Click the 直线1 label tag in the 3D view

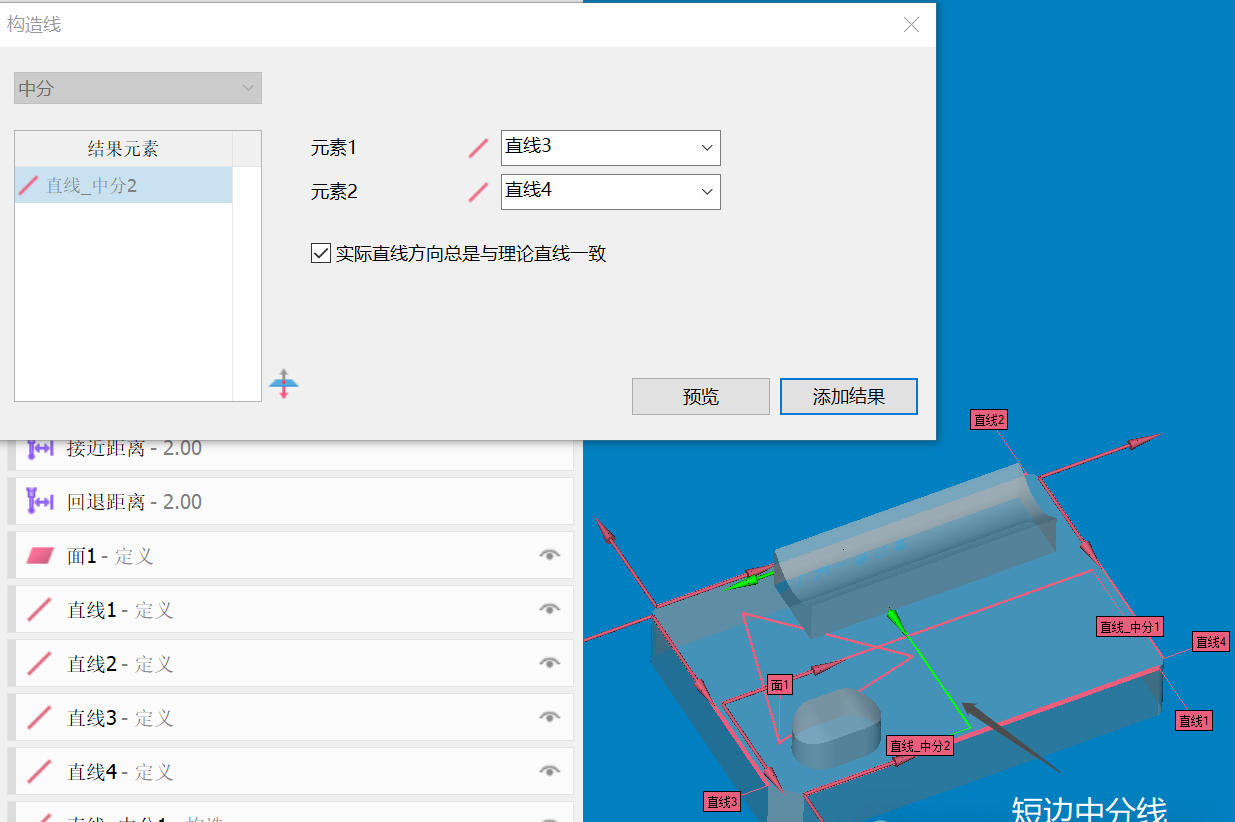click(1192, 720)
